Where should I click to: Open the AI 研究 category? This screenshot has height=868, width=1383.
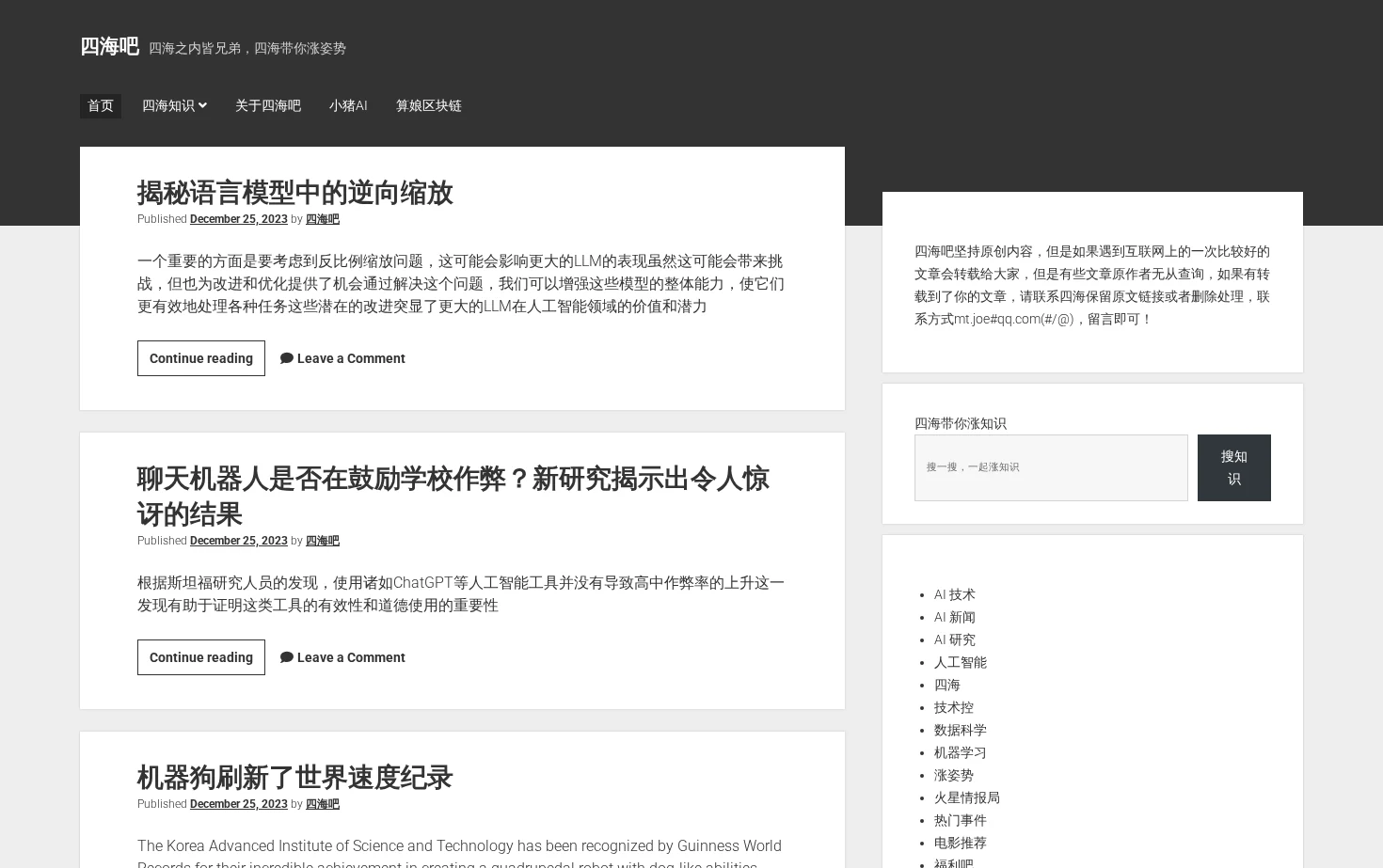(954, 639)
